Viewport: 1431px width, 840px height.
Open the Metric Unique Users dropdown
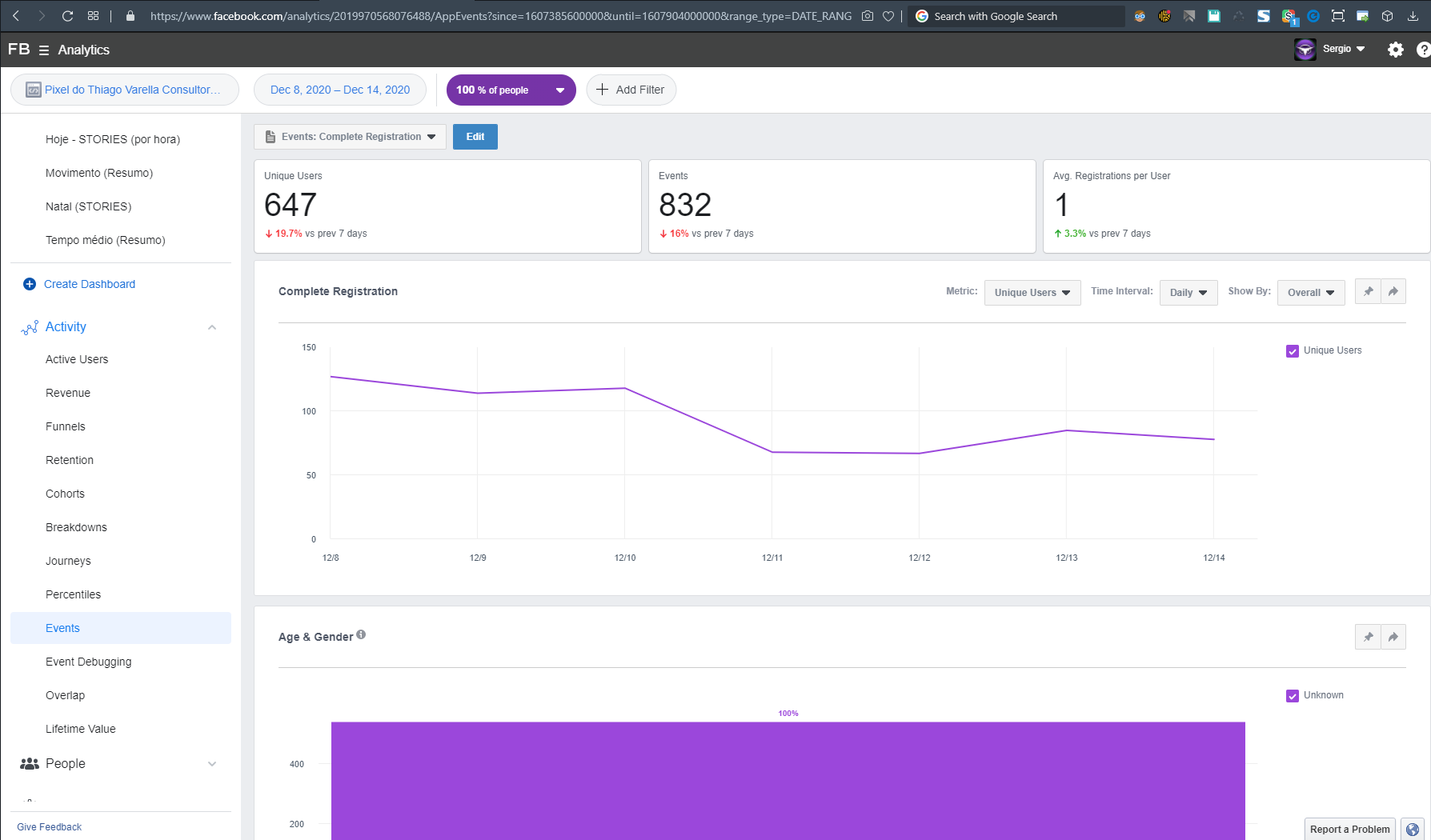click(1032, 292)
